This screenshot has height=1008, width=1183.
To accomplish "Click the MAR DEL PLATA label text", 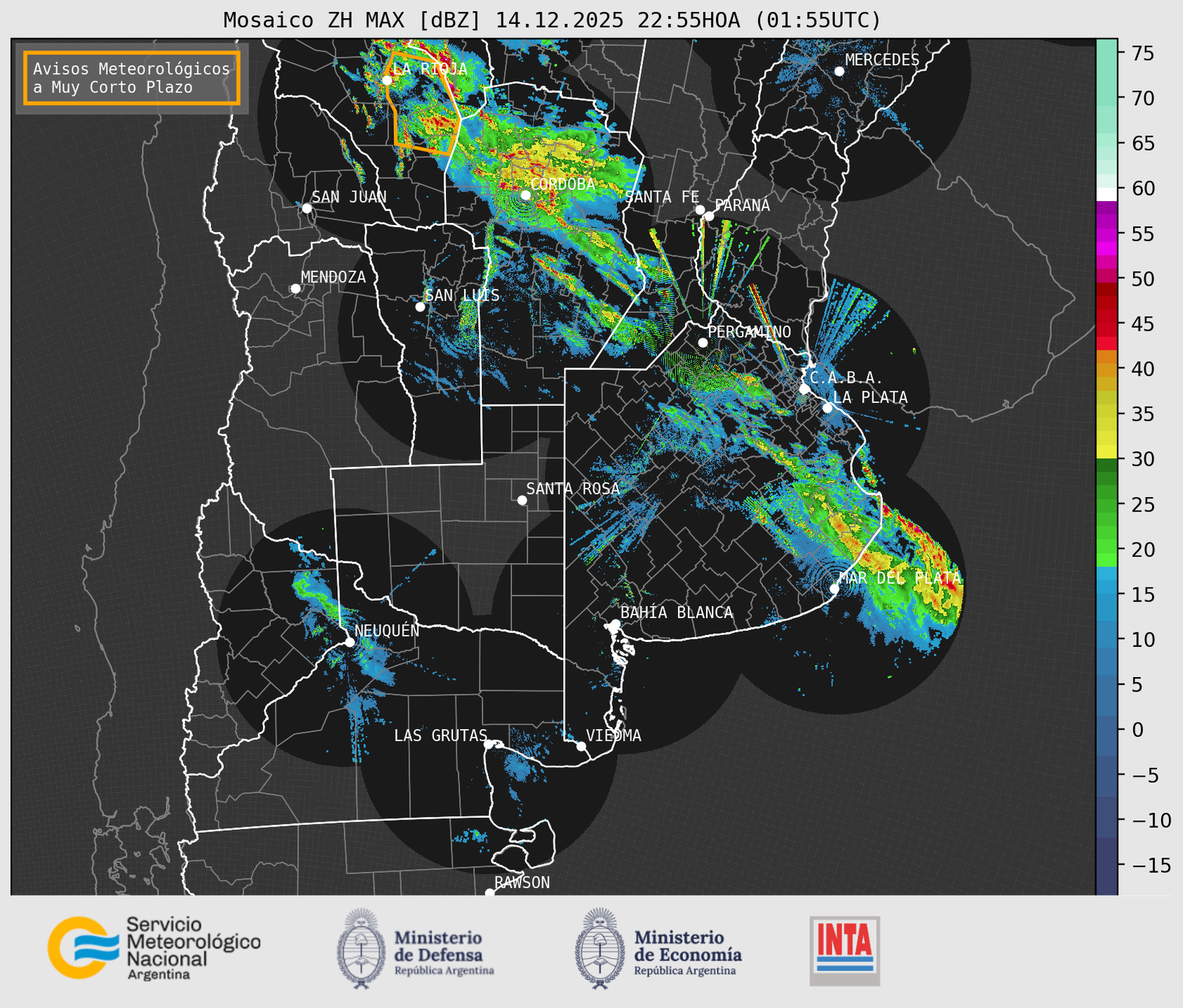I will 900,578.
